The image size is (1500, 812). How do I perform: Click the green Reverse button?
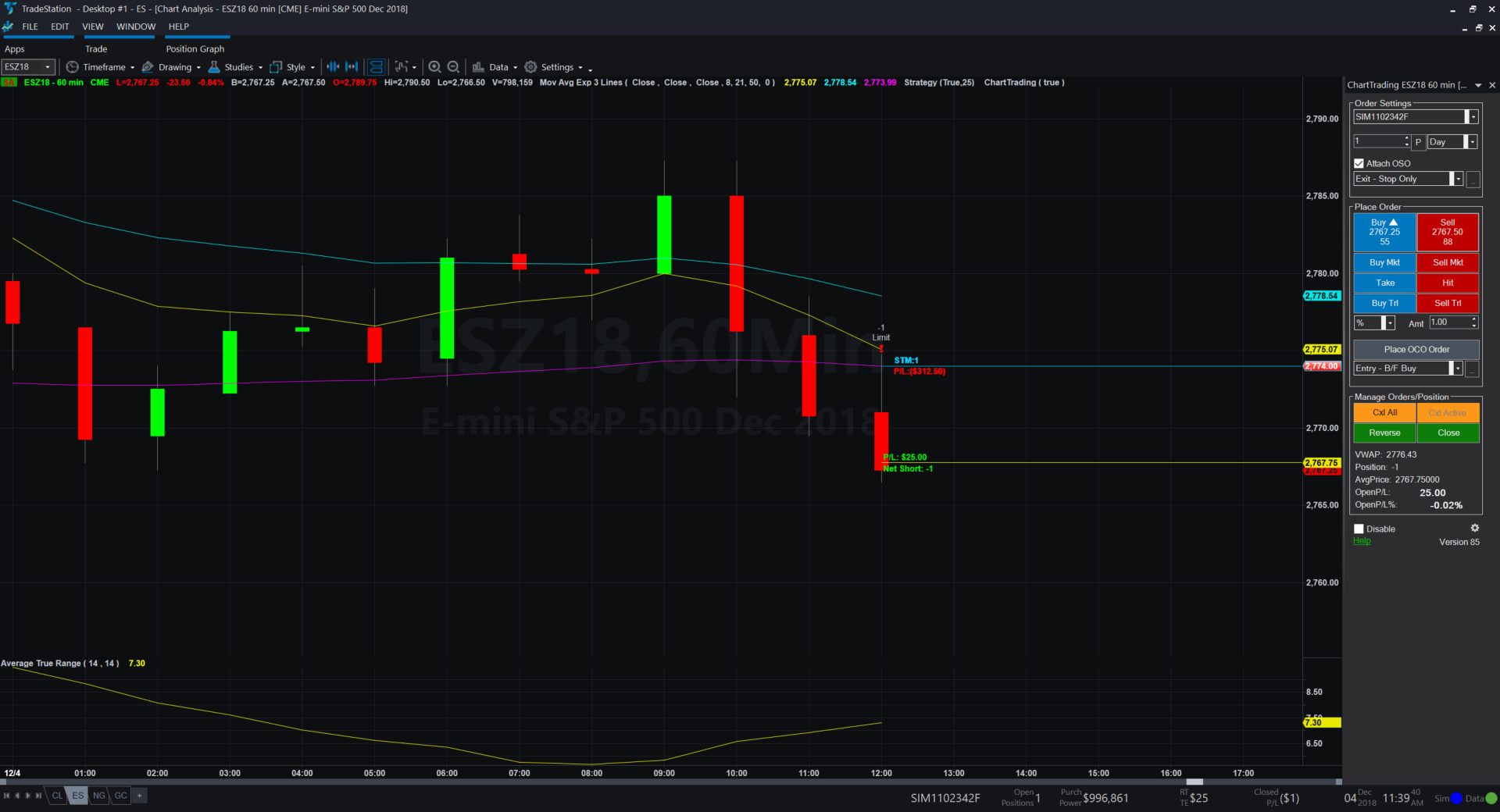click(1384, 433)
